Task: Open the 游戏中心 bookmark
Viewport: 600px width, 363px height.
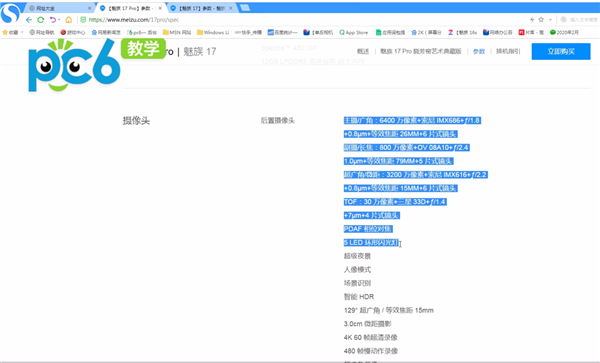Action: [73, 33]
